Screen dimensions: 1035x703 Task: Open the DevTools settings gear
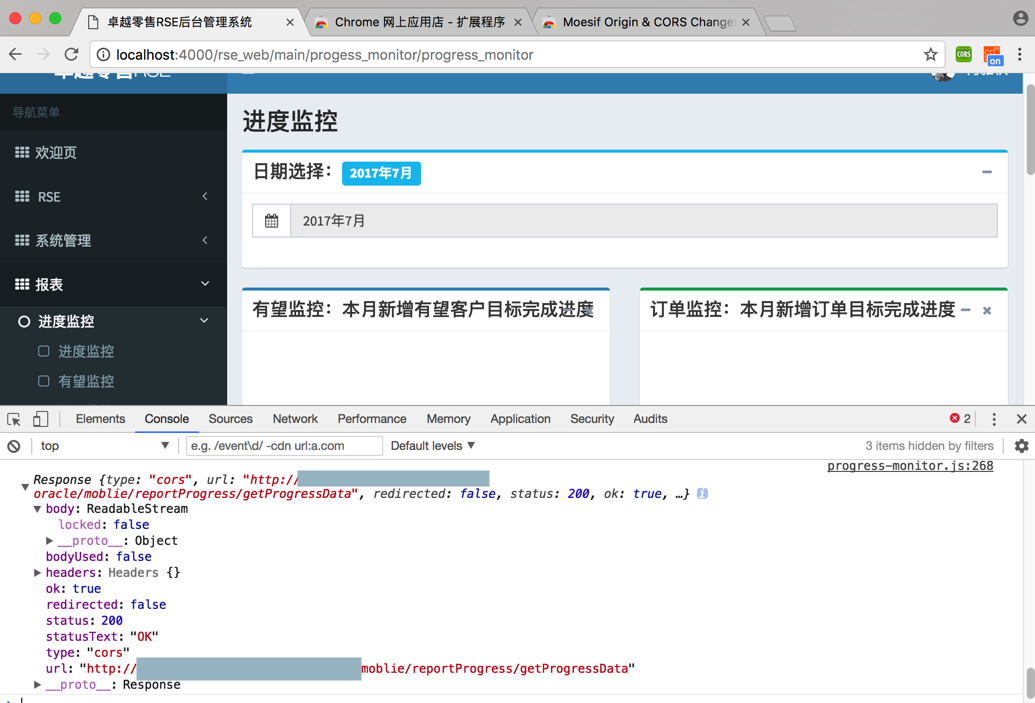tap(1021, 446)
